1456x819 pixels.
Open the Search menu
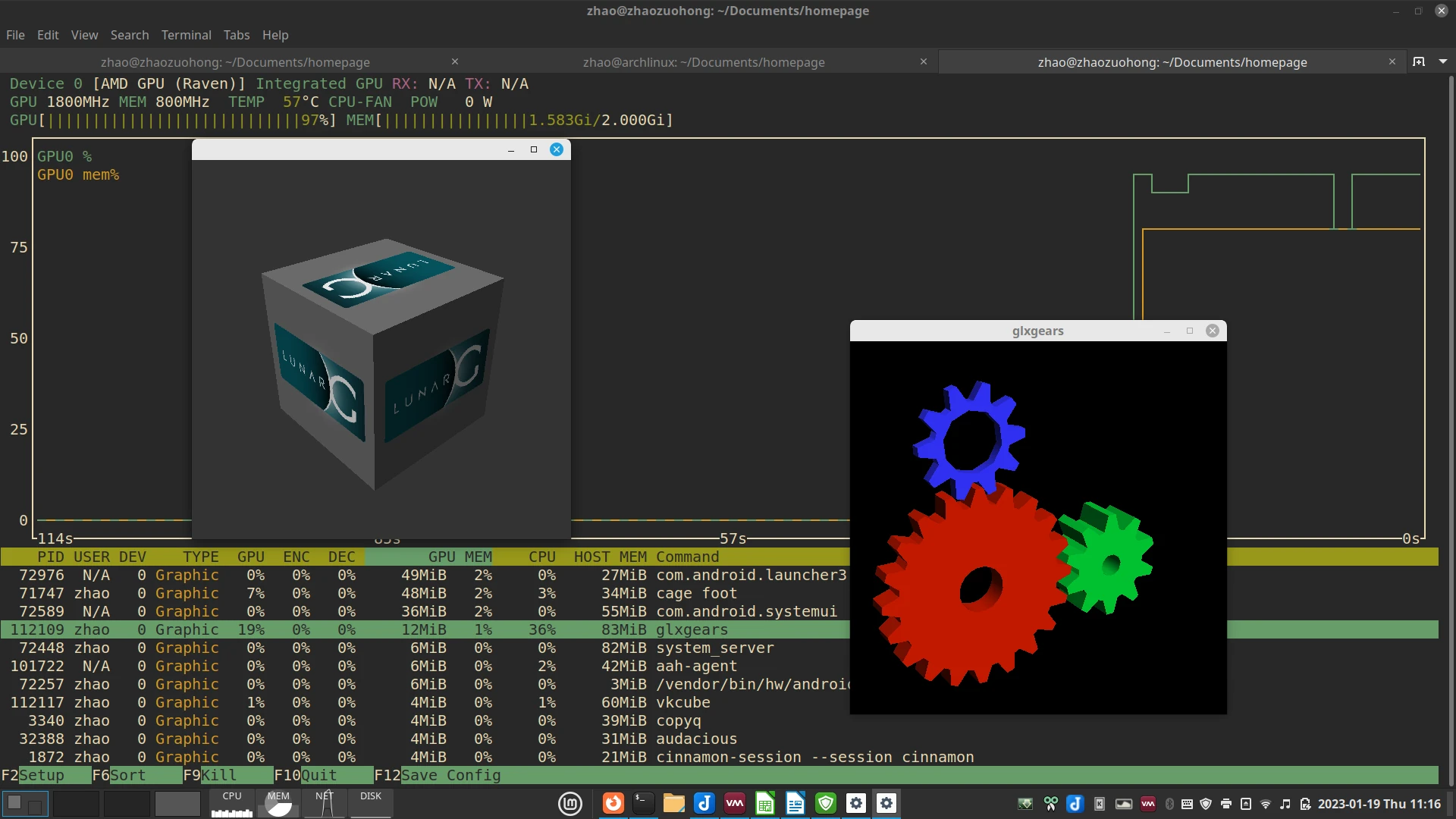coord(130,35)
